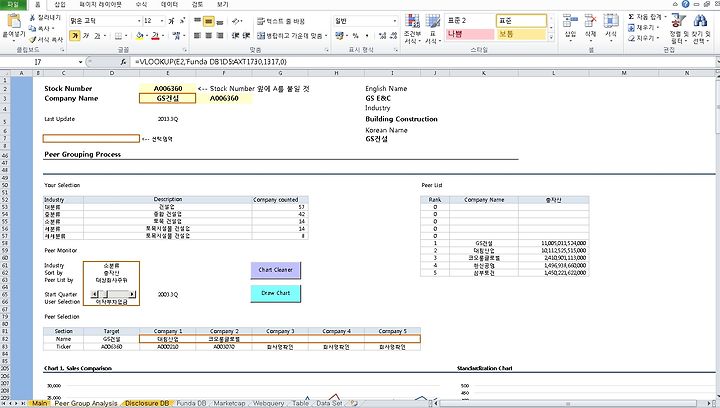Align text to top of cell

click(197, 21)
